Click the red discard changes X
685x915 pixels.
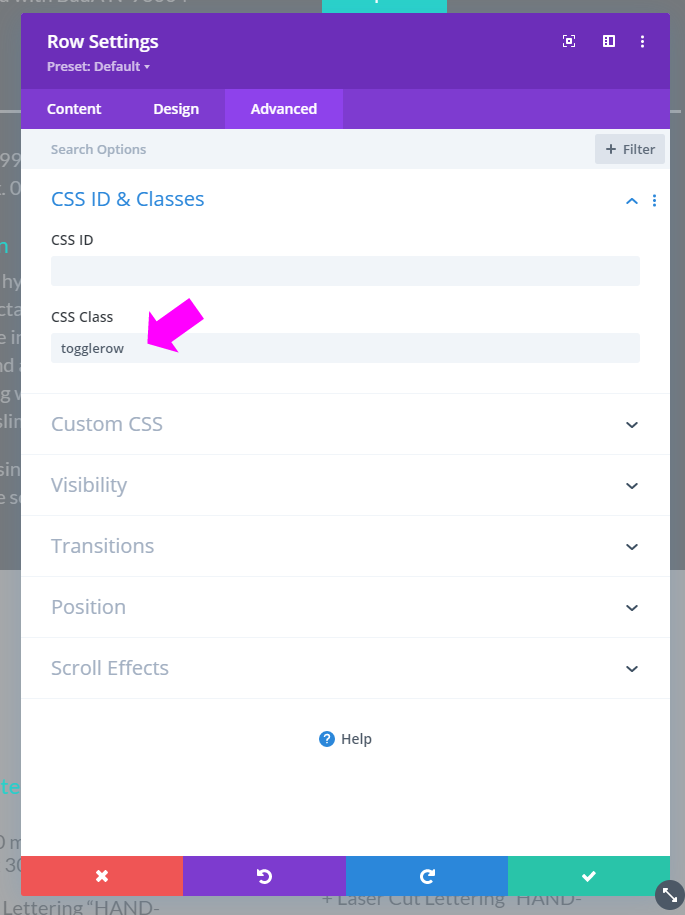[102, 876]
